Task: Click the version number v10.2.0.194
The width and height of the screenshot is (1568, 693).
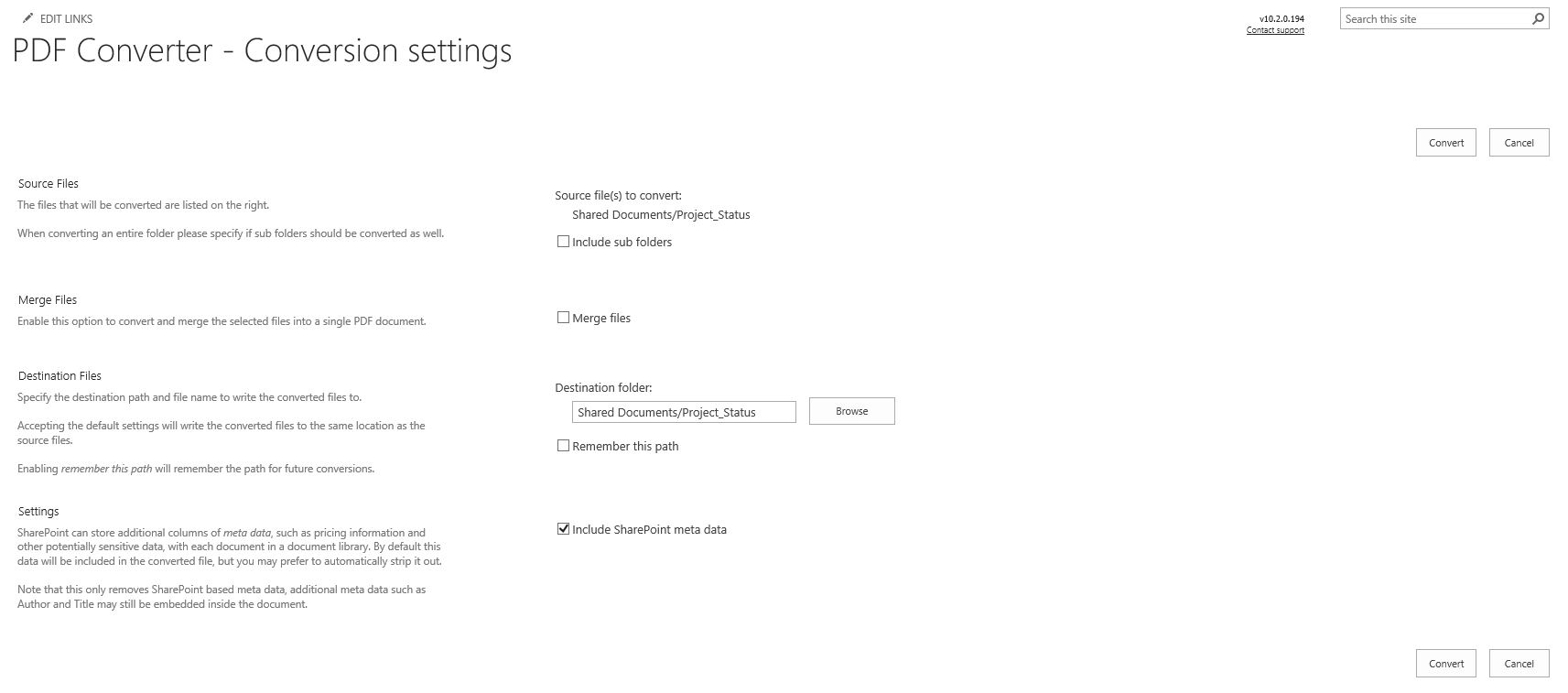Action: coord(1281,17)
